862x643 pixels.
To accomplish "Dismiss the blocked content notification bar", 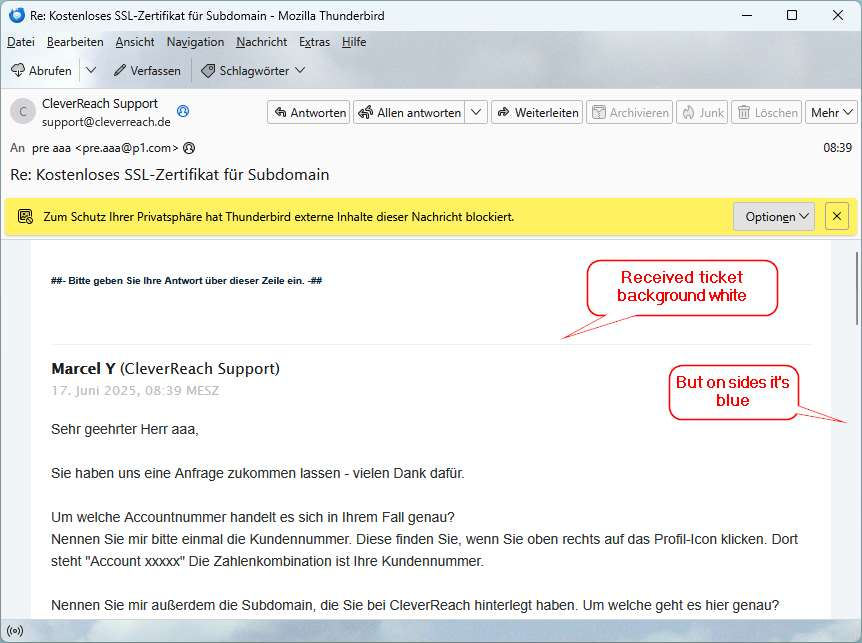I will pos(837,217).
